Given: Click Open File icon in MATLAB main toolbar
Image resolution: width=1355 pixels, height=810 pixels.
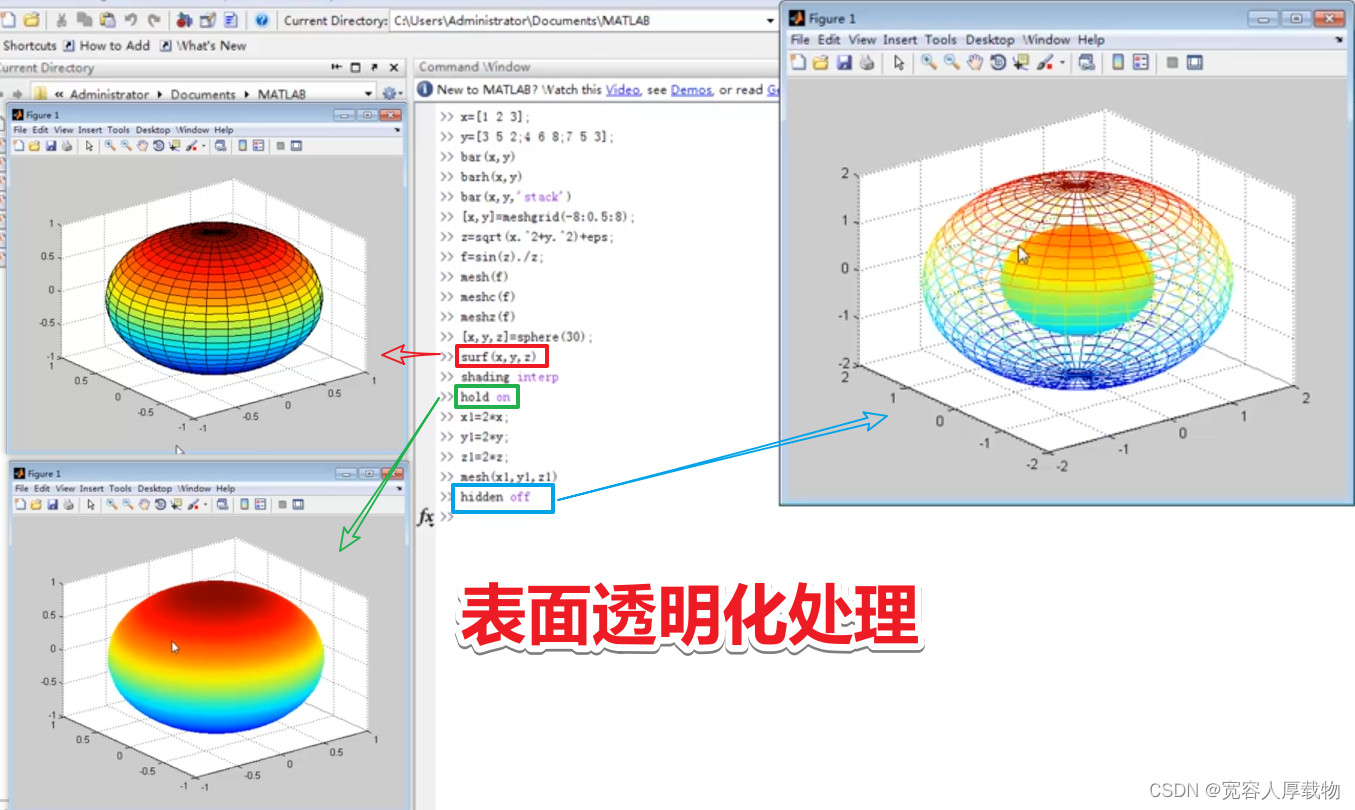Looking at the screenshot, I should click(x=31, y=20).
